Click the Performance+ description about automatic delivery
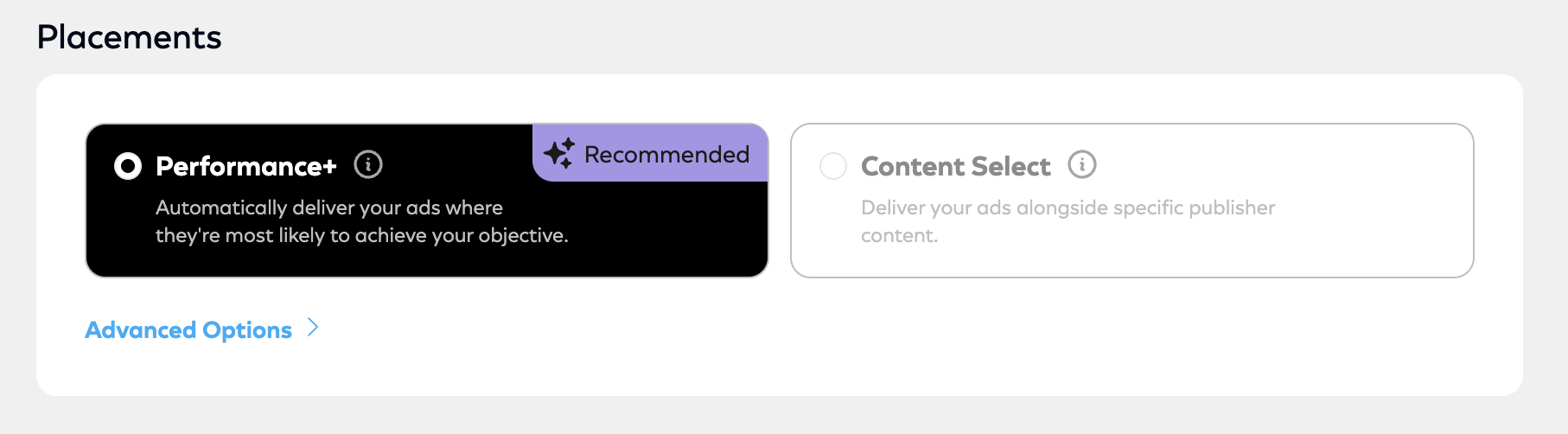The width and height of the screenshot is (1568, 434). pos(361,221)
